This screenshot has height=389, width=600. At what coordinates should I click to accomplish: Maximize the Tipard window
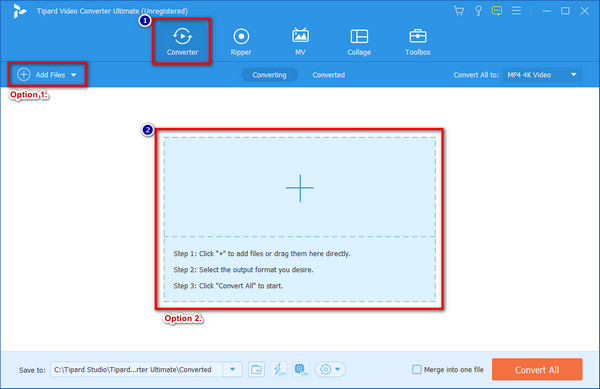click(x=565, y=11)
